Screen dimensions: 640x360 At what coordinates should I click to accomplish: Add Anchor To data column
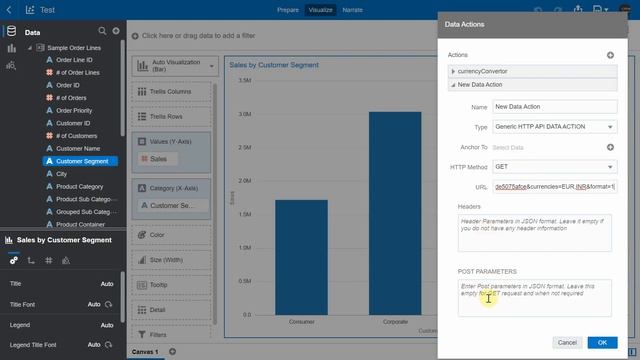[x=610, y=147]
